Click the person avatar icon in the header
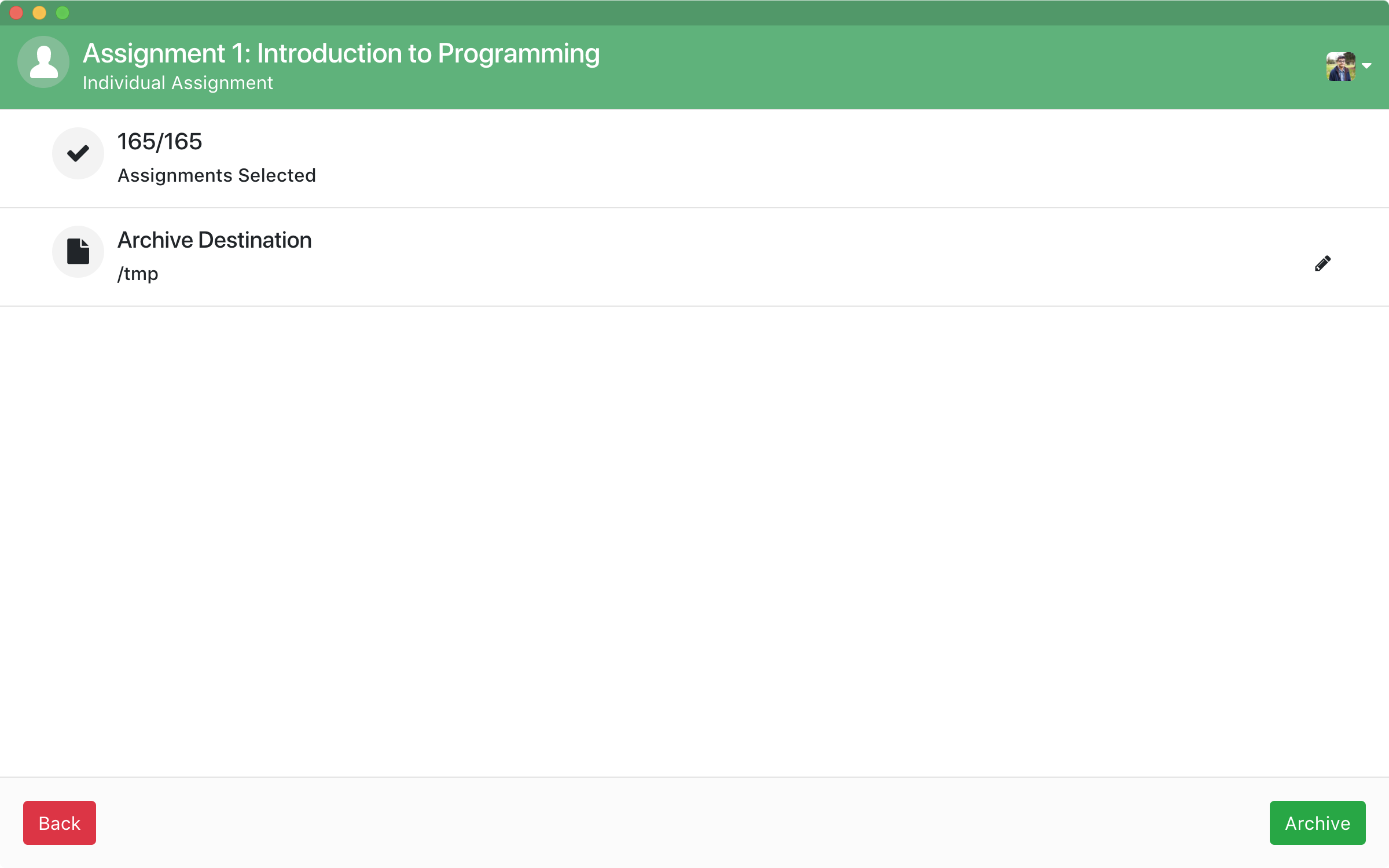 click(43, 62)
